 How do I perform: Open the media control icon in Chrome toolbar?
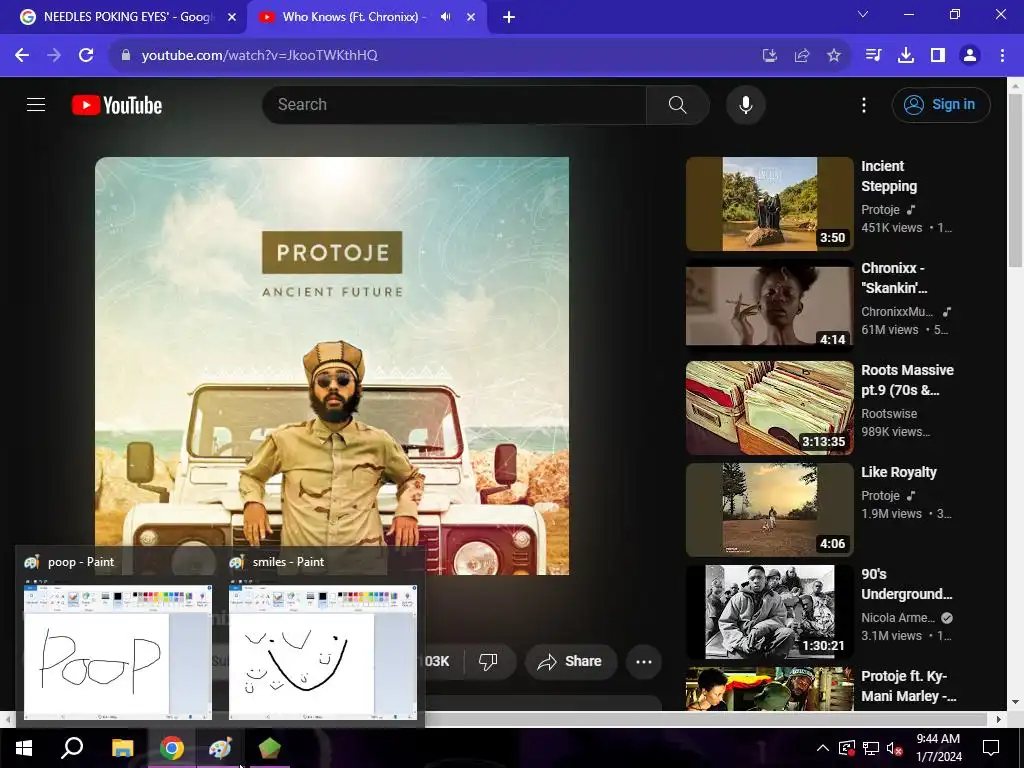tap(873, 56)
